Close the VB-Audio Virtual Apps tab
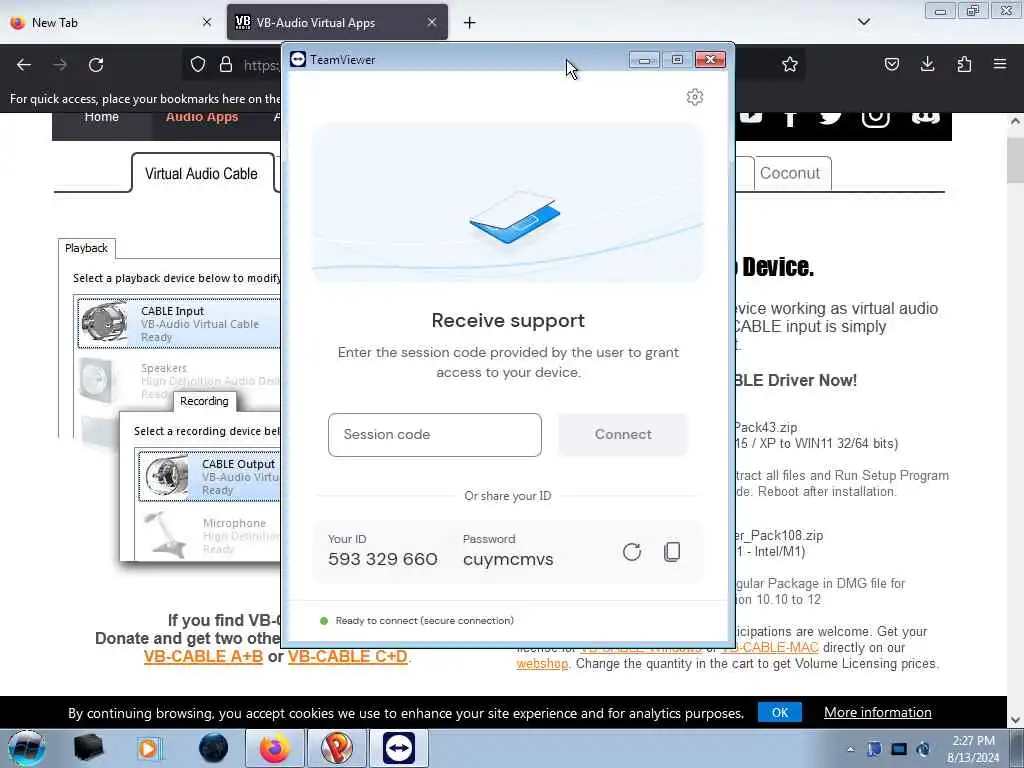Image resolution: width=1024 pixels, height=768 pixels. 432,22
